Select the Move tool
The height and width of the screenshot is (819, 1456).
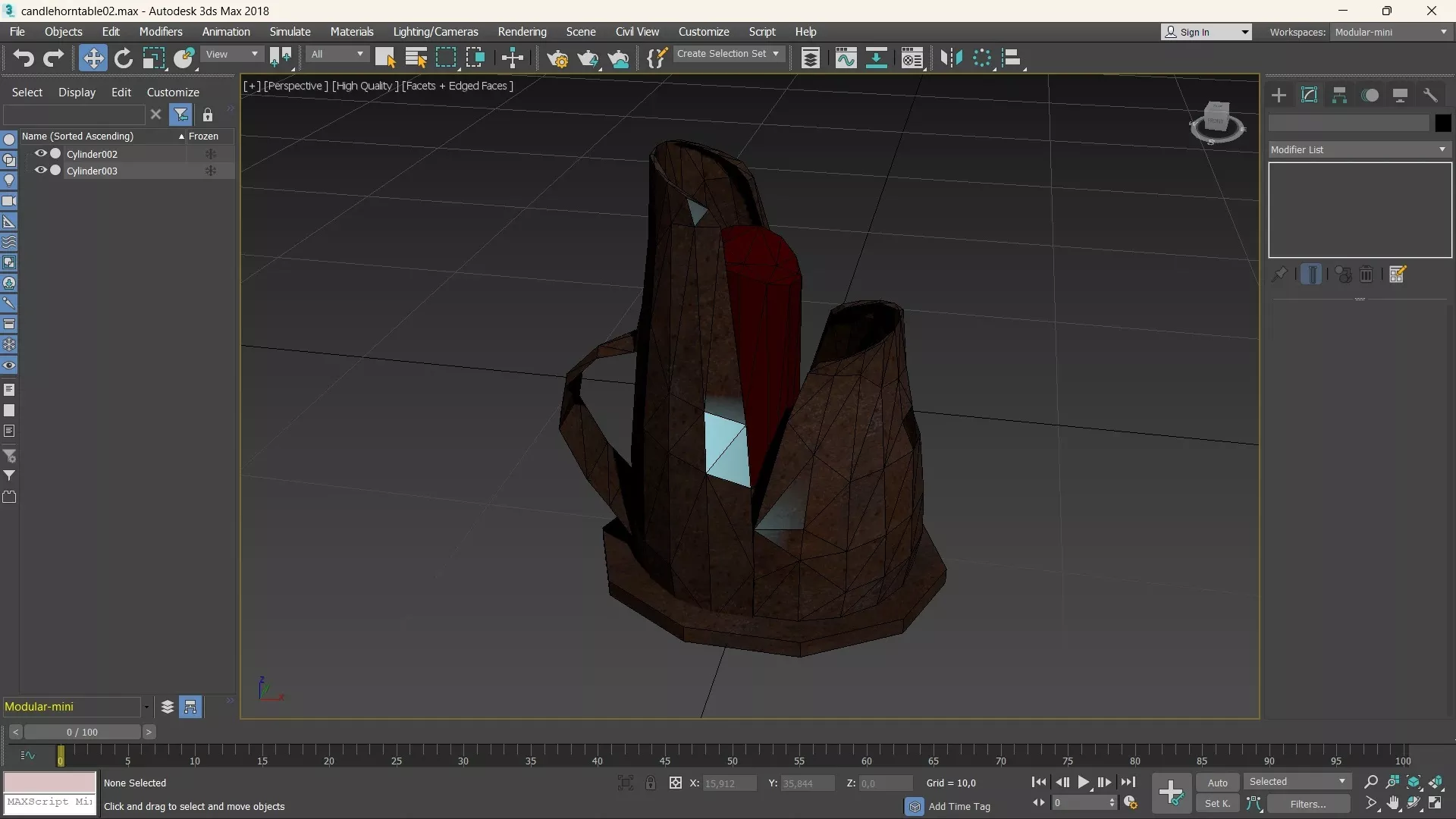tap(93, 58)
